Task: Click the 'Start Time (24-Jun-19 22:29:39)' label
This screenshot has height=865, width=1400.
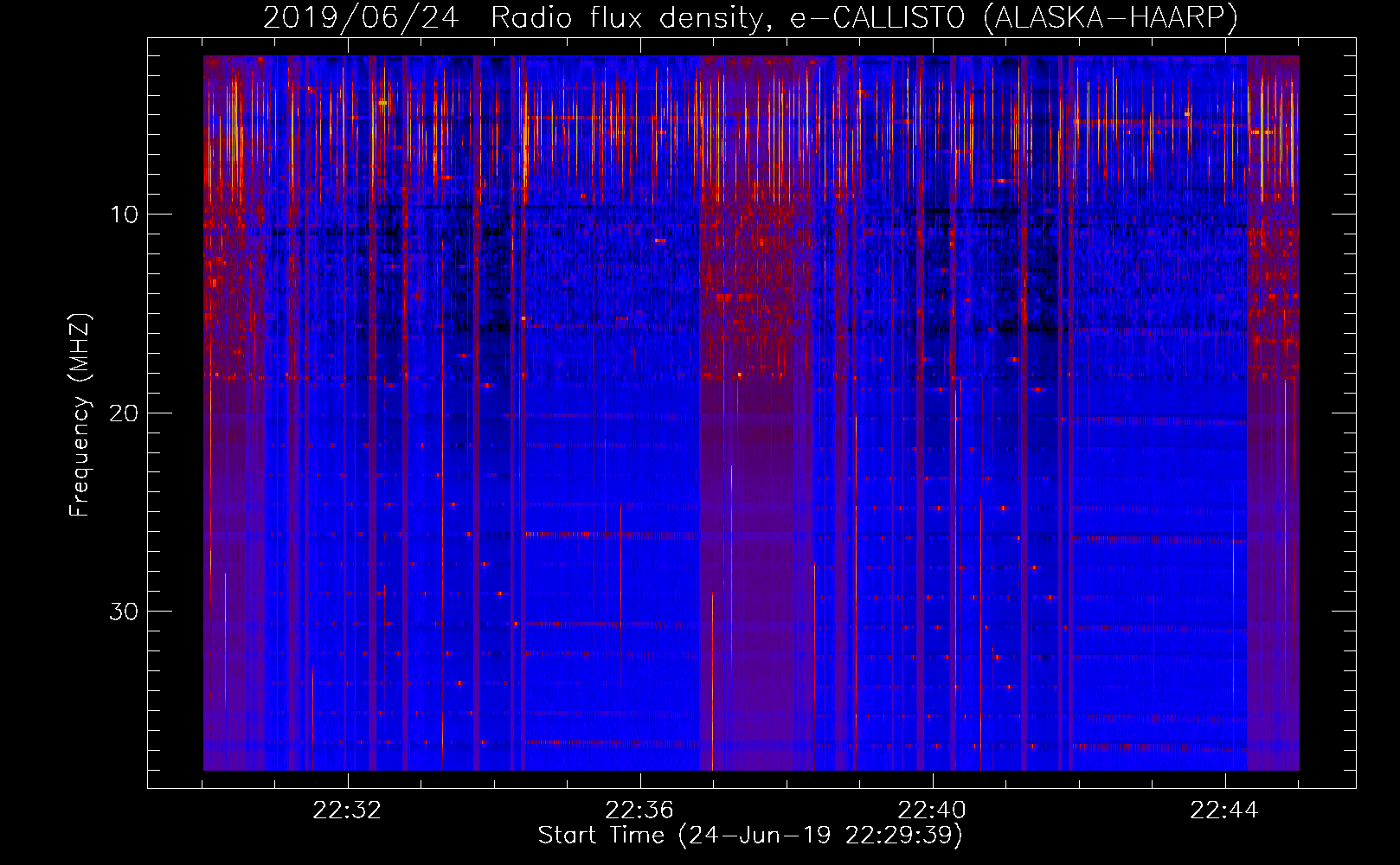Action: point(750,836)
